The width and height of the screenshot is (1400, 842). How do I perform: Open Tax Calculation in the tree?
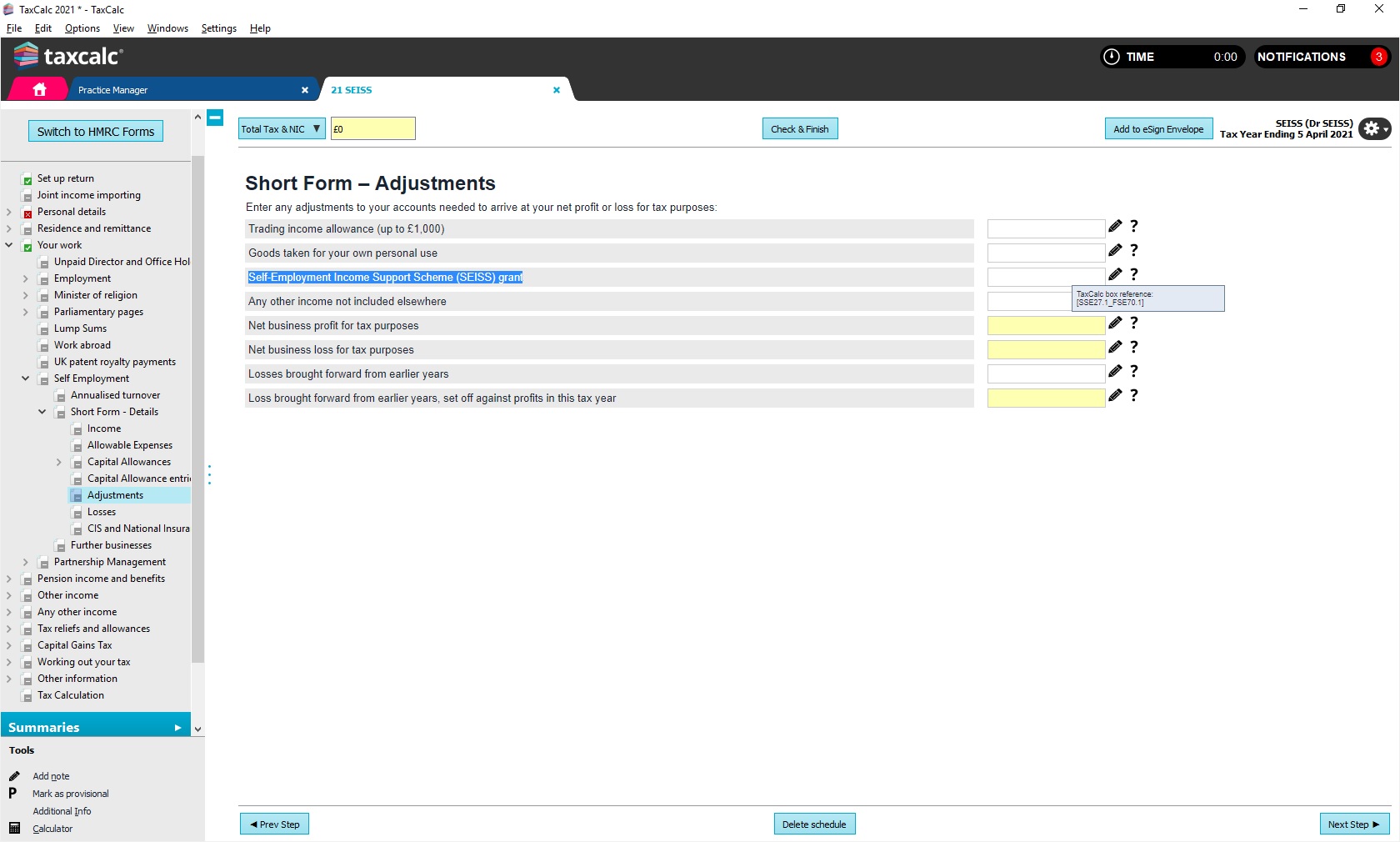[71, 695]
